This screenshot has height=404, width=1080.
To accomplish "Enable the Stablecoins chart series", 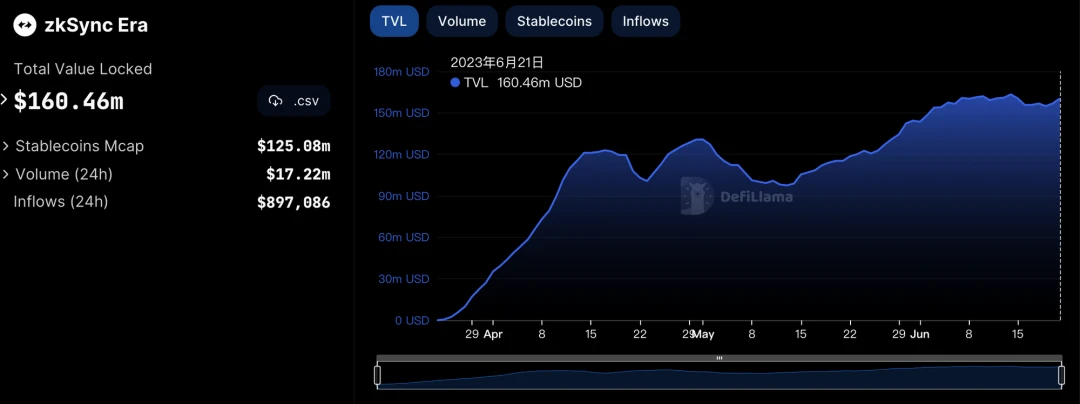I will pyautogui.click(x=554, y=21).
